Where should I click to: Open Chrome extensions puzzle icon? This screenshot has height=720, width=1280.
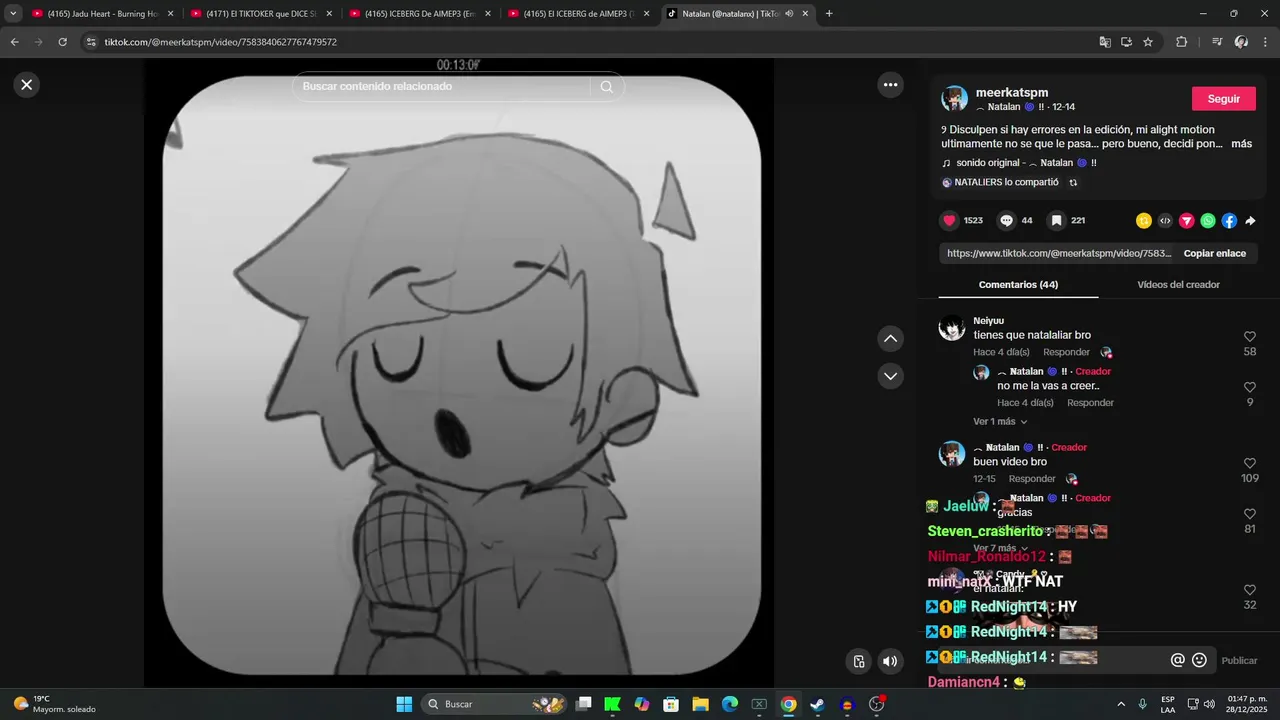point(1181,42)
